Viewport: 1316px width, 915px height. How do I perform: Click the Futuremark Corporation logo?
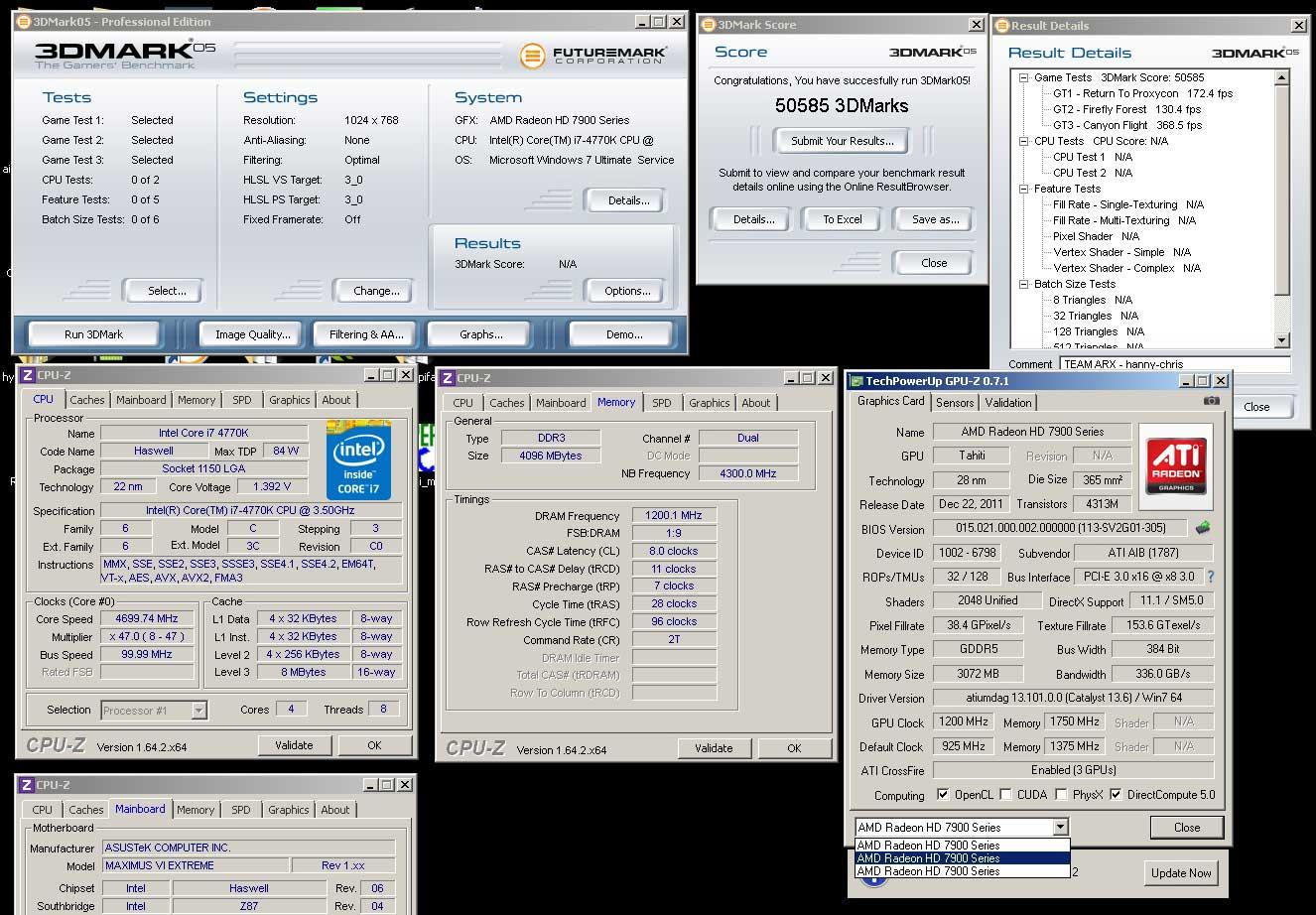[x=593, y=56]
